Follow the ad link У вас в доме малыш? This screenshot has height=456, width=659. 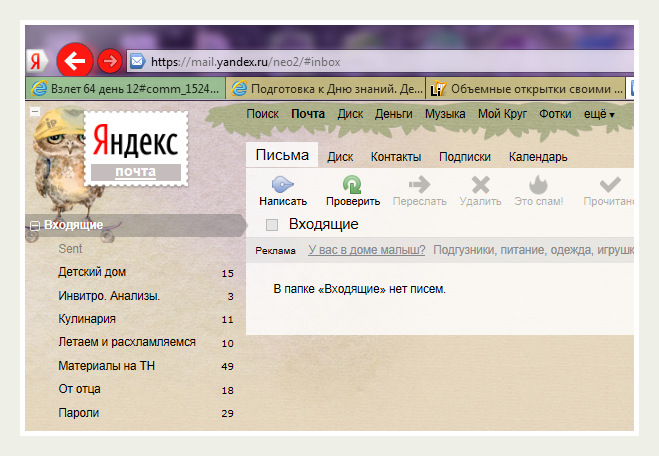366,250
